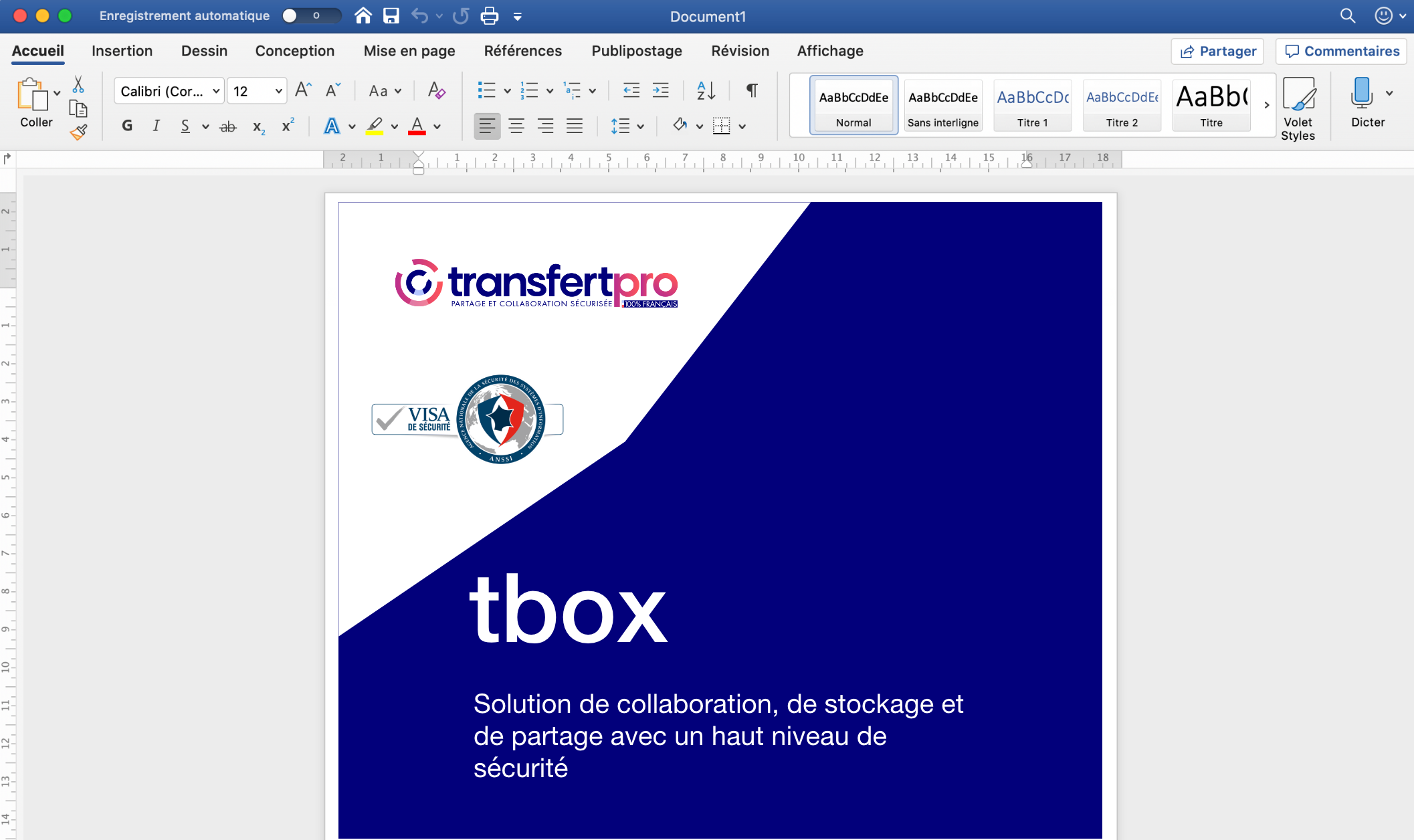Open the feedback smiley menu
The height and width of the screenshot is (840, 1414).
pyautogui.click(x=1389, y=15)
